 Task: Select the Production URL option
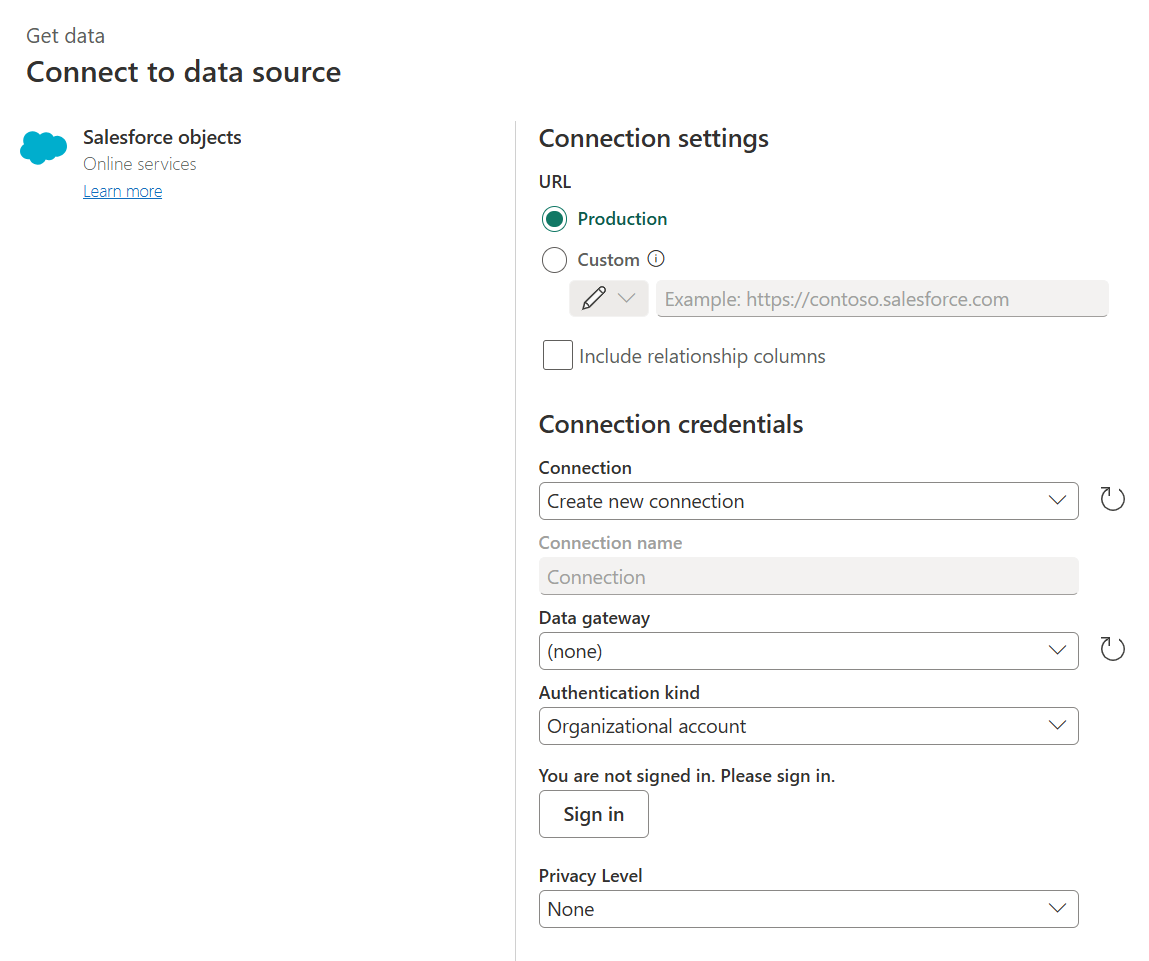pos(554,218)
